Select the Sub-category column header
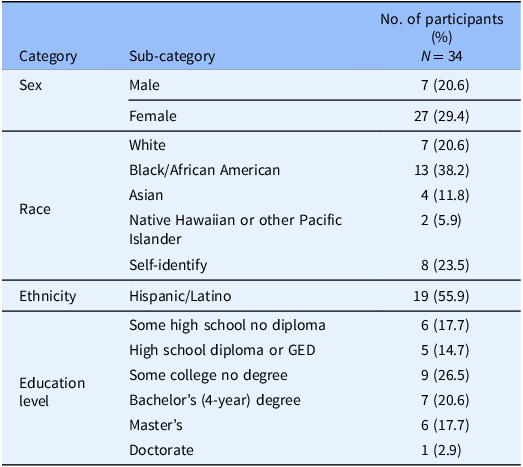This screenshot has height=467, width=523. (172, 56)
